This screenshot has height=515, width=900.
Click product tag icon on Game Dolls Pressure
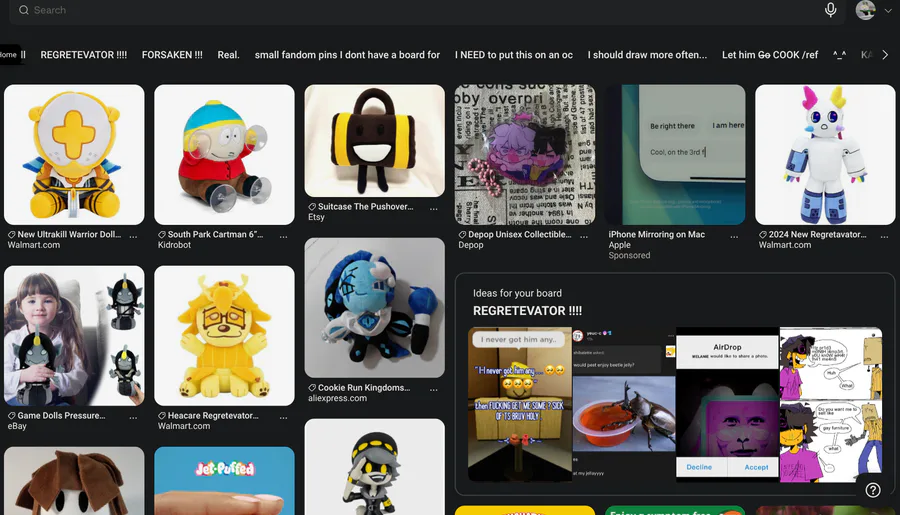click(11, 416)
